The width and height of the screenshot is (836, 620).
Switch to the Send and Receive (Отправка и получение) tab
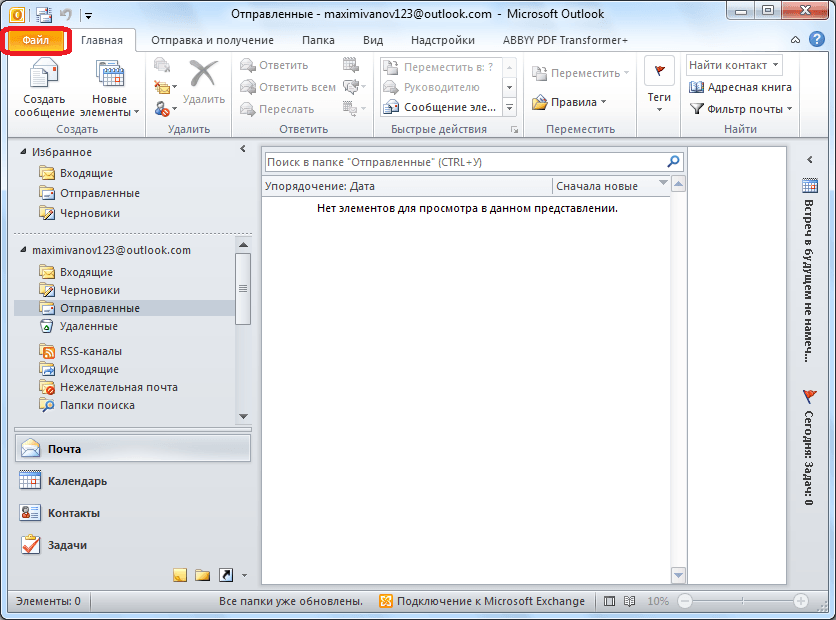click(x=213, y=40)
